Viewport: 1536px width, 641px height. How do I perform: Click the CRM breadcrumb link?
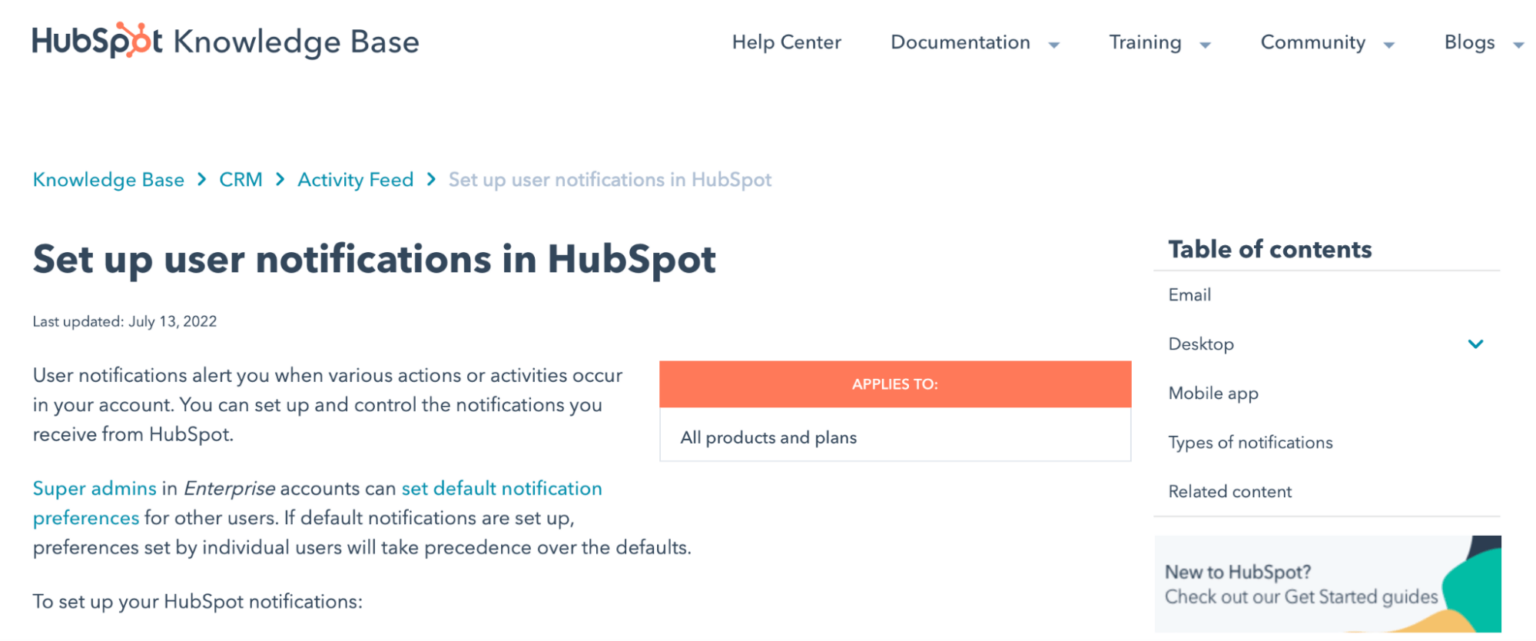(240, 179)
